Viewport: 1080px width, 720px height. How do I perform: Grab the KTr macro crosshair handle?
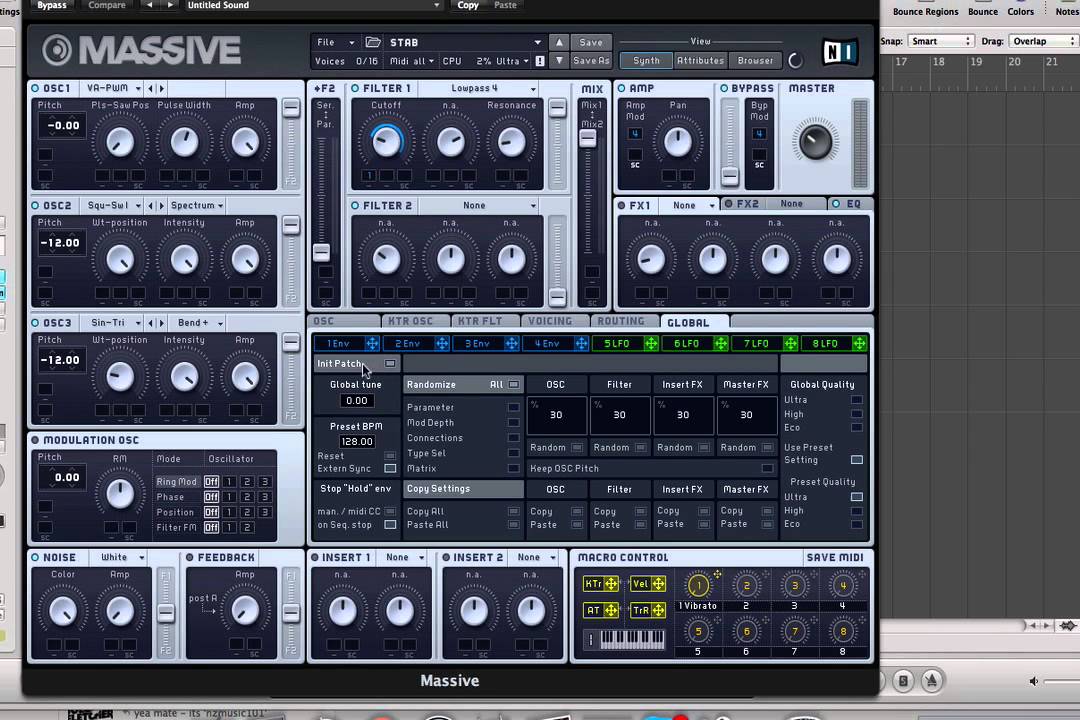click(611, 584)
